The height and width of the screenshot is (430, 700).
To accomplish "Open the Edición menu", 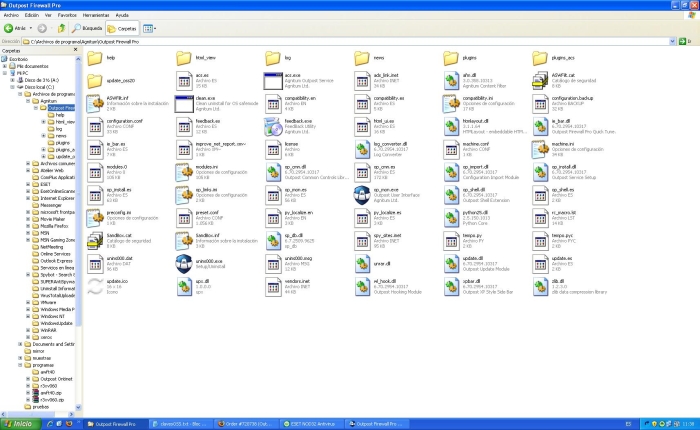I will click(x=31, y=15).
